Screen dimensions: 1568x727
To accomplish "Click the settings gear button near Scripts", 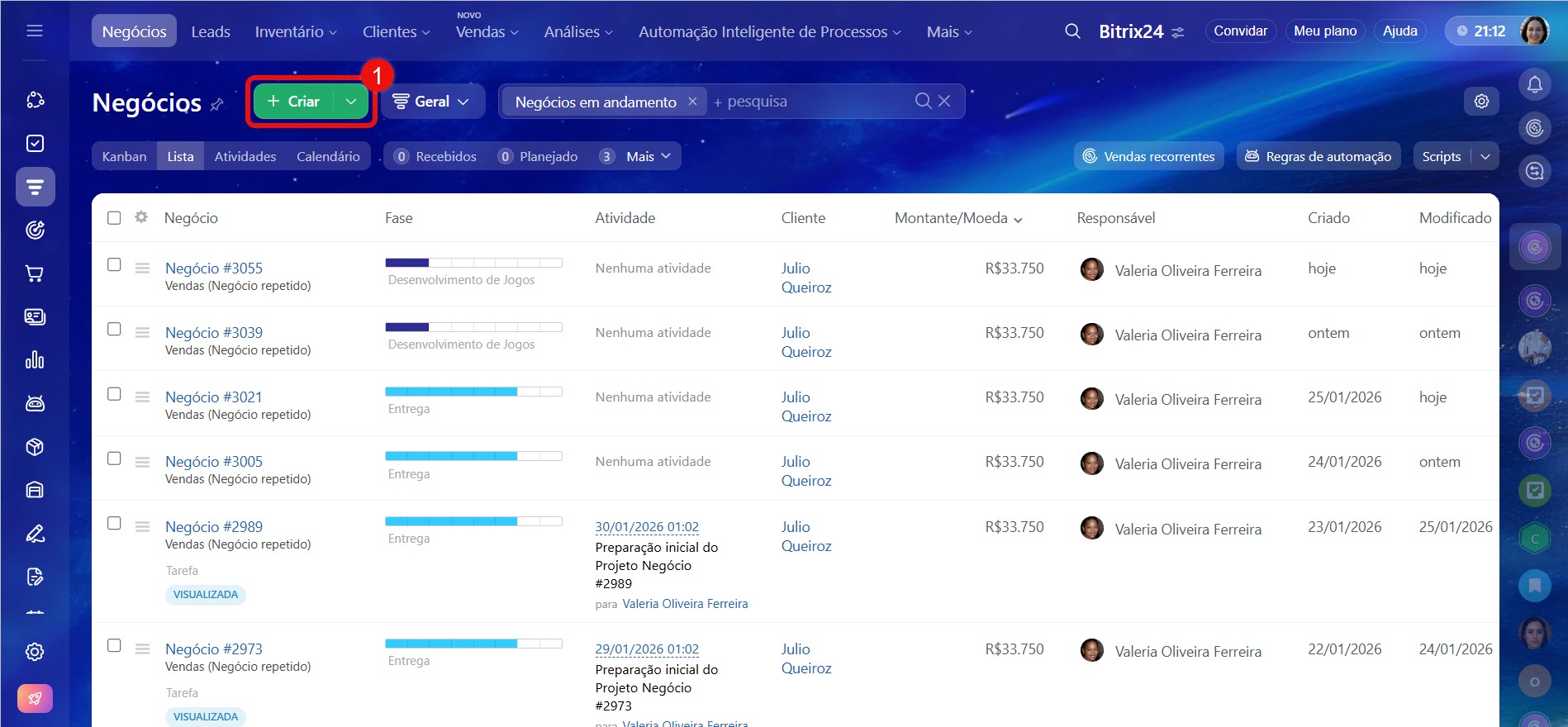I will click(1481, 101).
